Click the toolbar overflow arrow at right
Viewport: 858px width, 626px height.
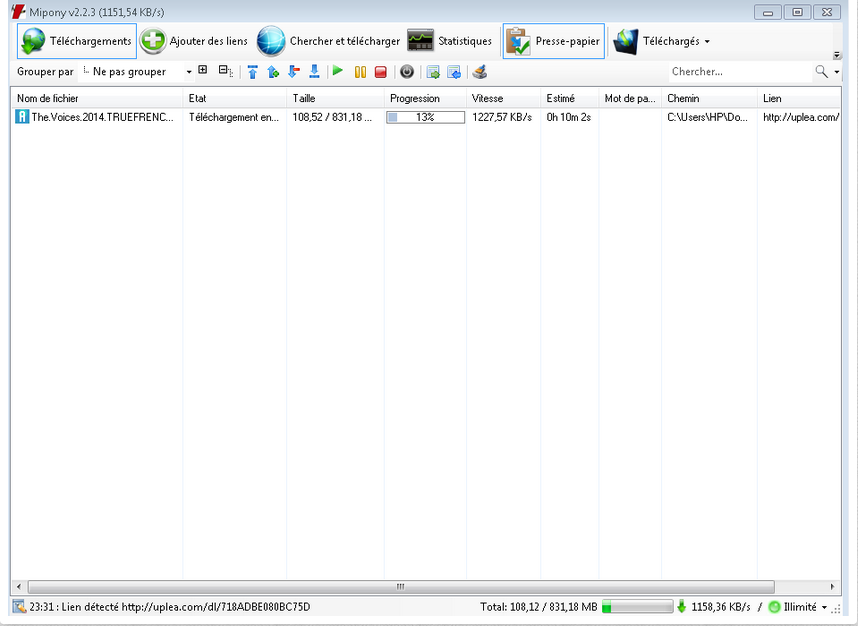click(x=837, y=55)
